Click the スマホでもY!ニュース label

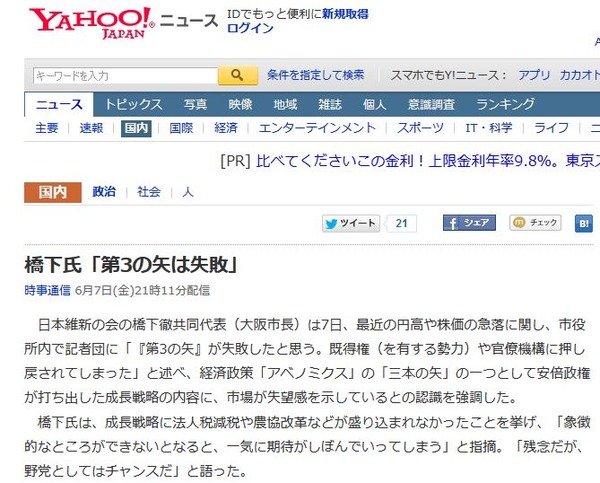448,75
